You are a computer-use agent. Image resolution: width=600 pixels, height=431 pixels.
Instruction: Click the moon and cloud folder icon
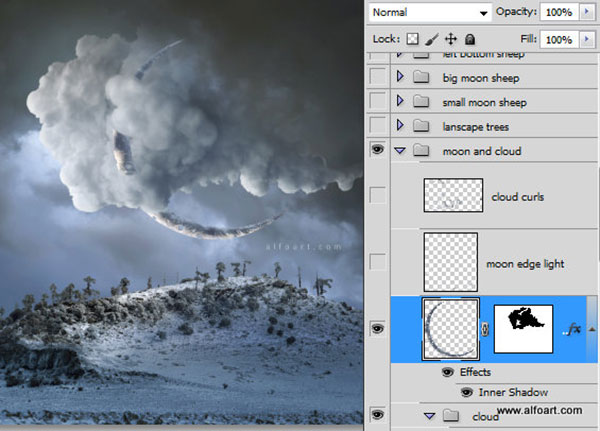pyautogui.click(x=421, y=150)
